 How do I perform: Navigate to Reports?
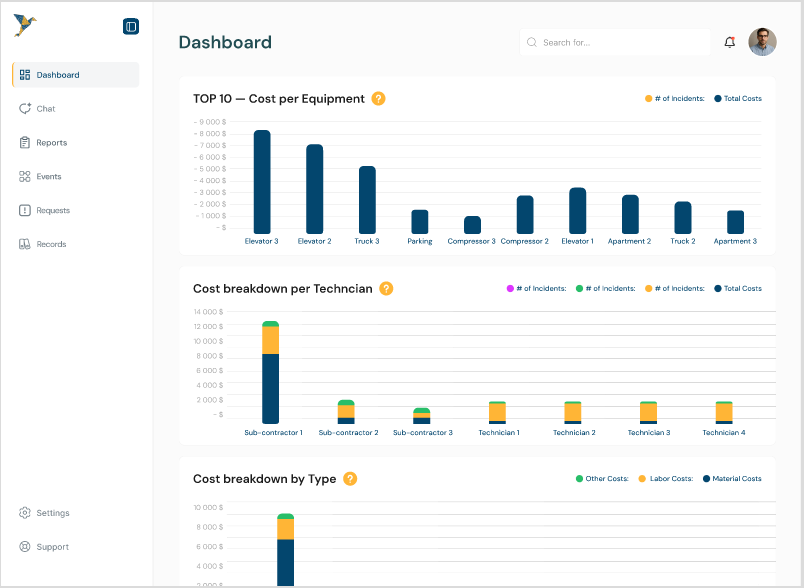(51, 143)
